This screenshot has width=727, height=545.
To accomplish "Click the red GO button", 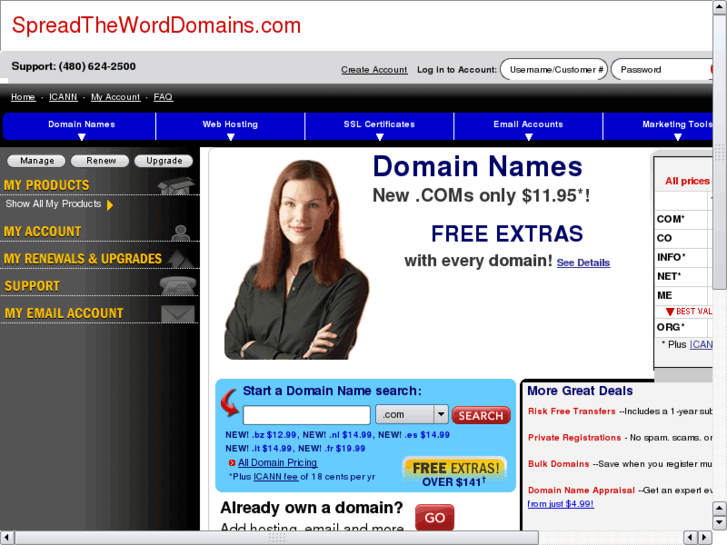I will 434,518.
